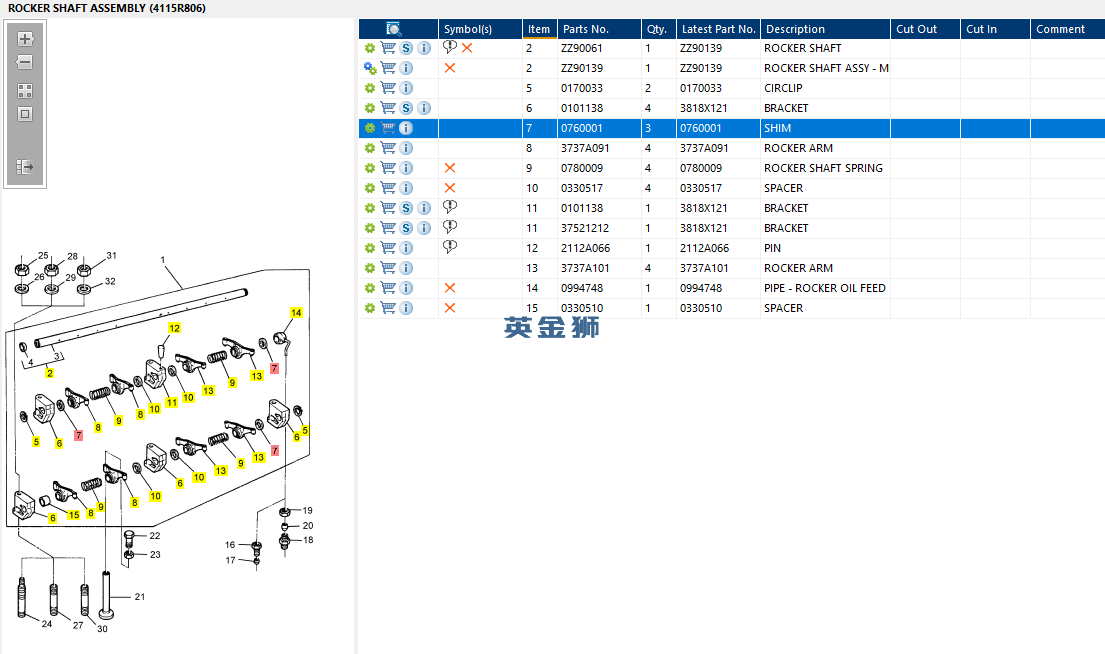The height and width of the screenshot is (654, 1105).
Task: Click parts number '0780009' in Parts No. column
Action: pos(582,168)
